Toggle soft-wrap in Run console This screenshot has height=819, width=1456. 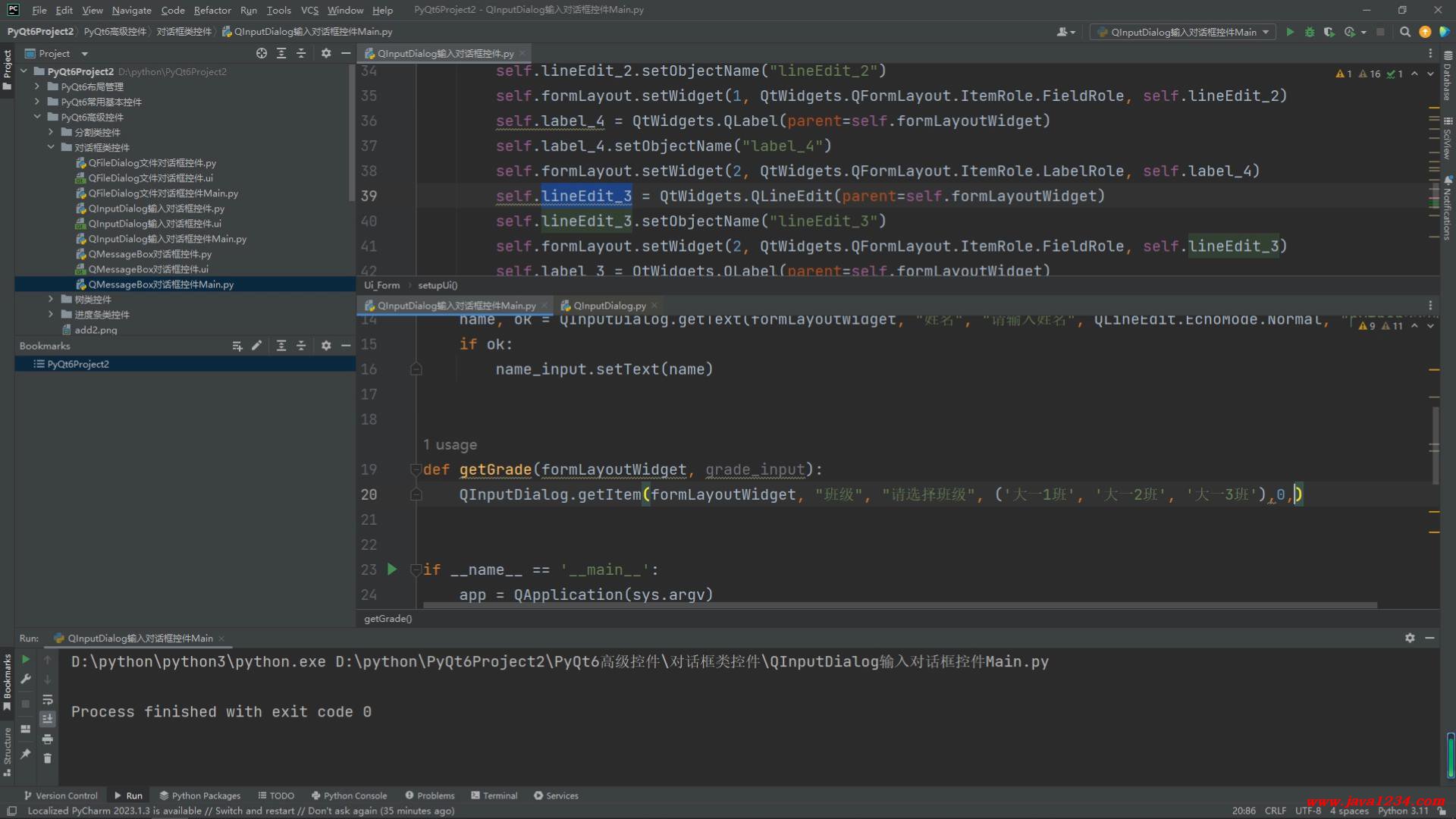coord(47,699)
